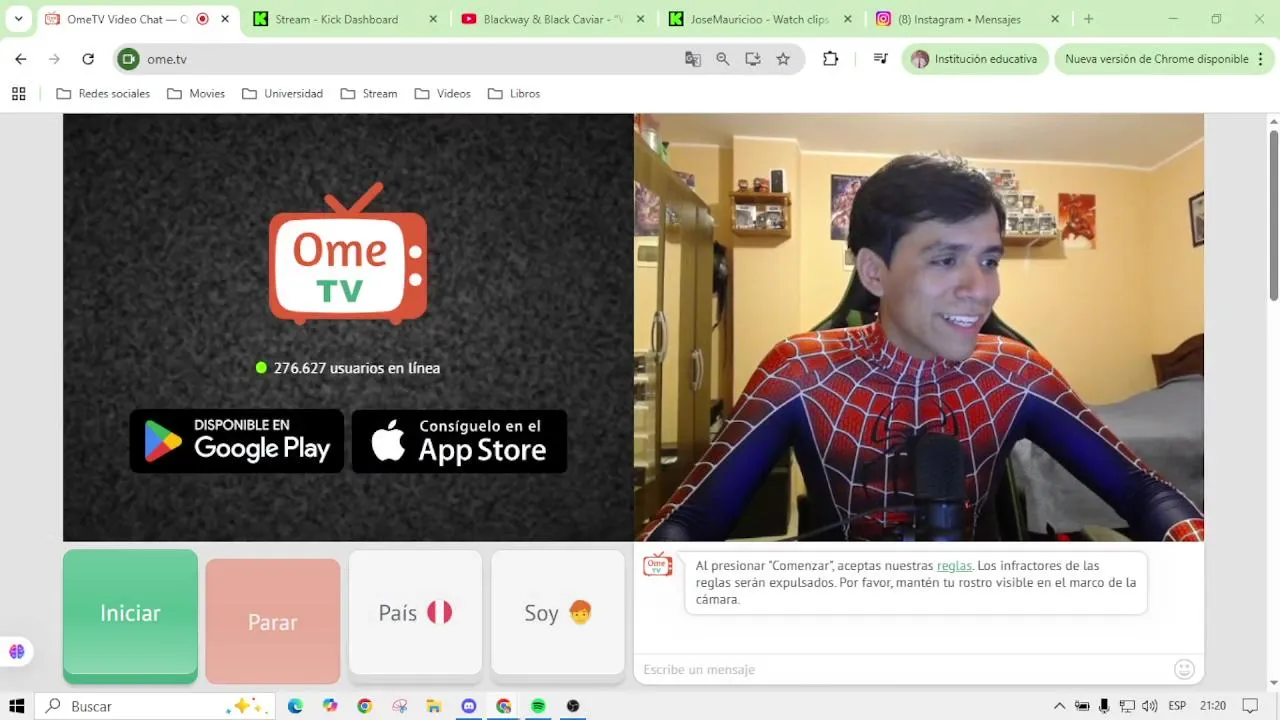Open the Soy gender selector
1280x720 pixels.
(558, 613)
